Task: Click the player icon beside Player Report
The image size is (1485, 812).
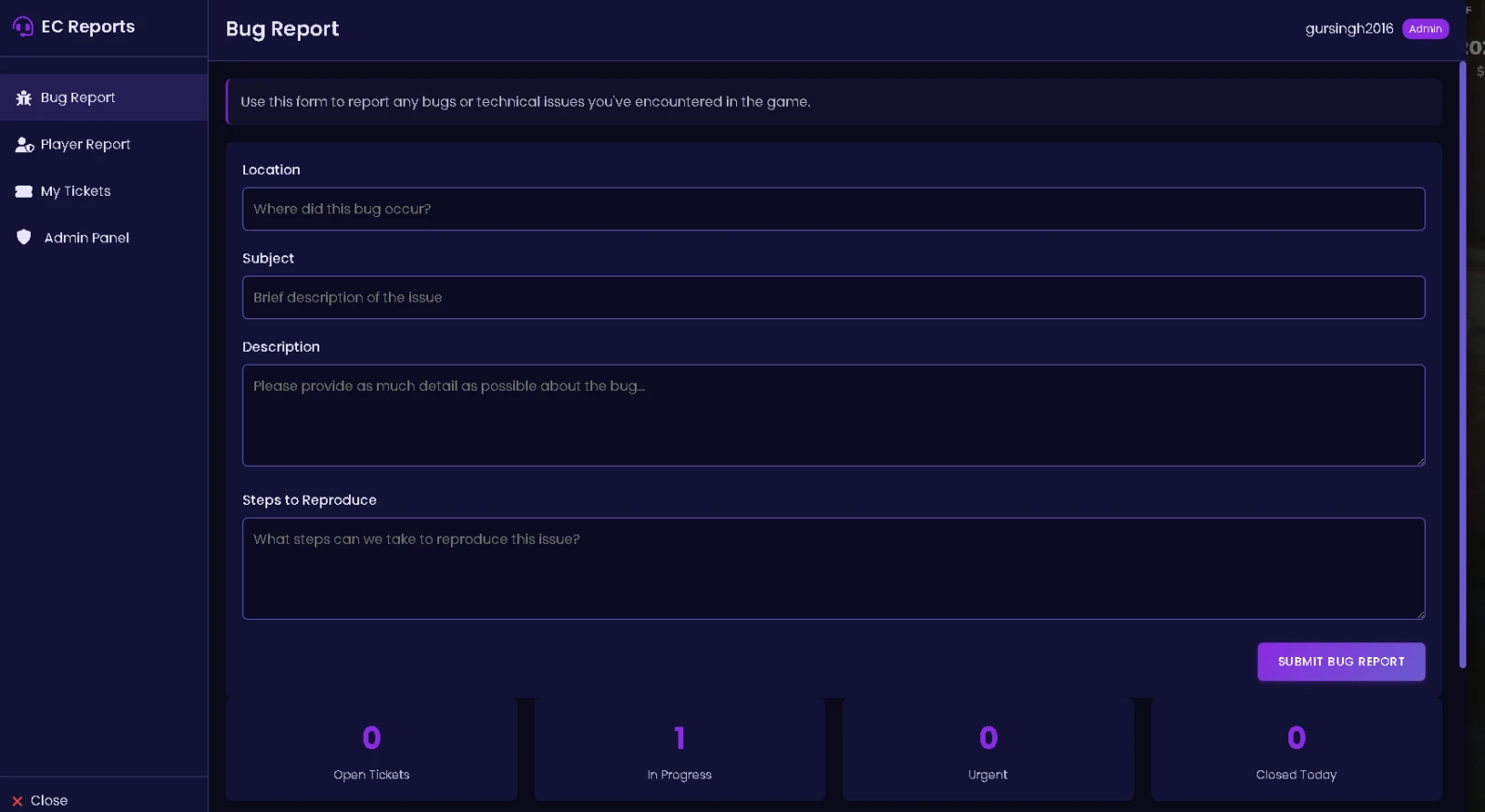Action: 25,145
